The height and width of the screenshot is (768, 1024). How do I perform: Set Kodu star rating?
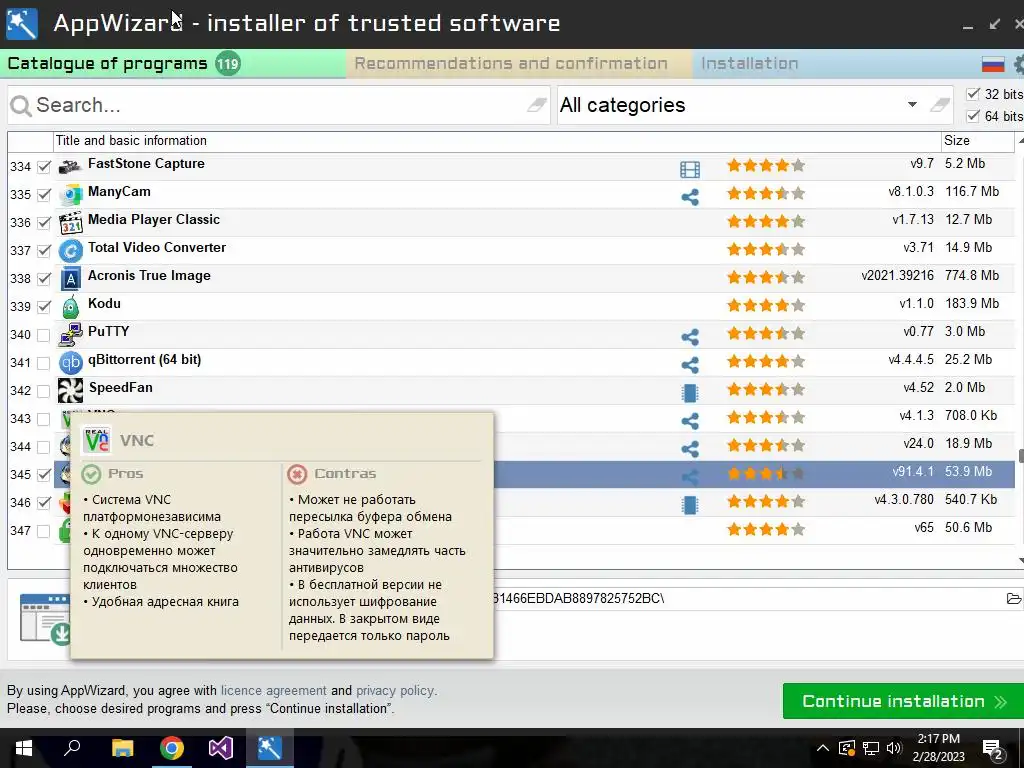click(766, 306)
